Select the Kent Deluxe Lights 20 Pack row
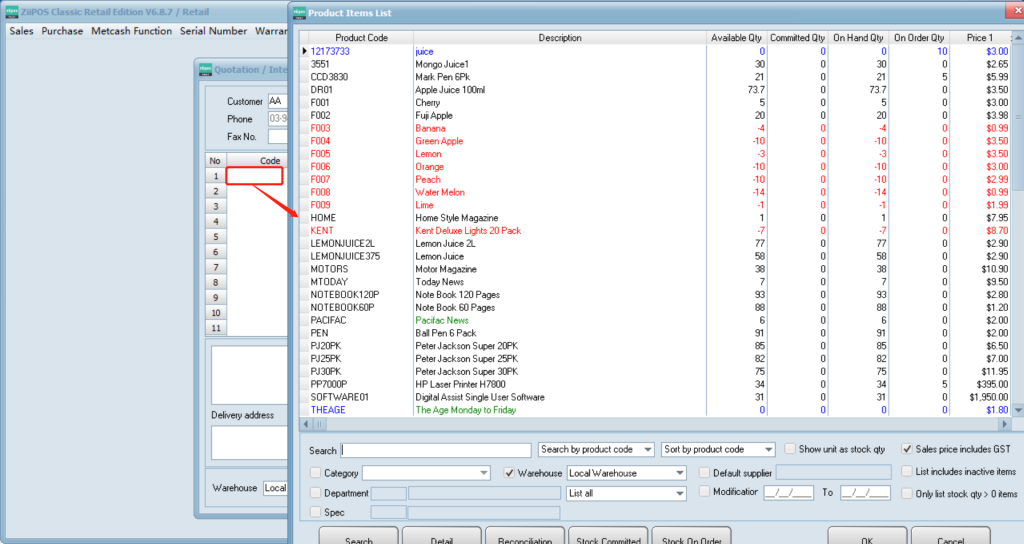The width and height of the screenshot is (1024, 544). pyautogui.click(x=468, y=231)
